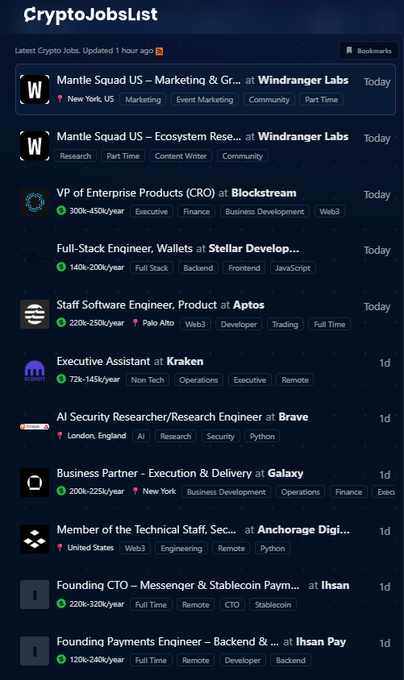404x680 pixels.
Task: Select the Frontend tag
Action: pyautogui.click(x=244, y=268)
